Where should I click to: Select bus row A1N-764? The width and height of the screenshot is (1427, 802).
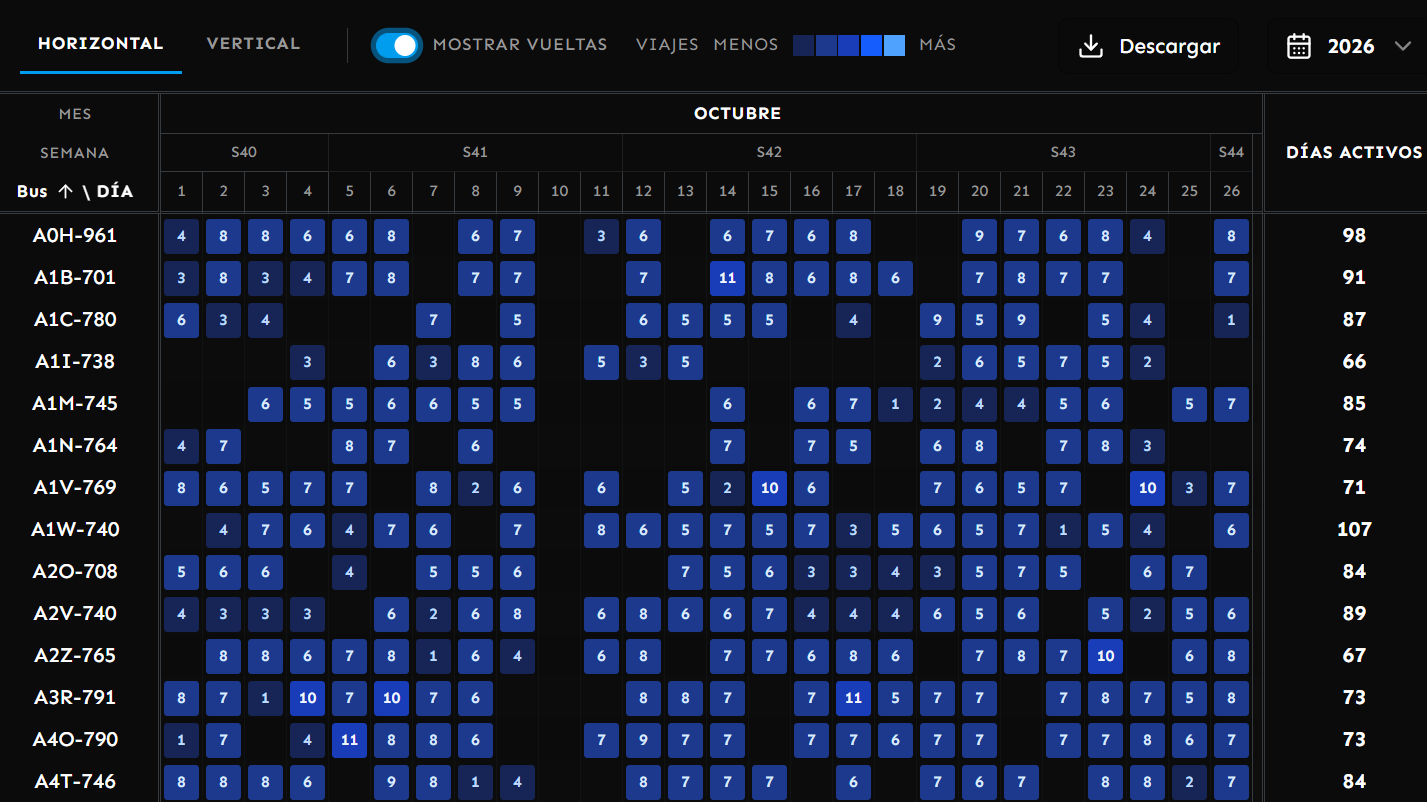point(75,446)
